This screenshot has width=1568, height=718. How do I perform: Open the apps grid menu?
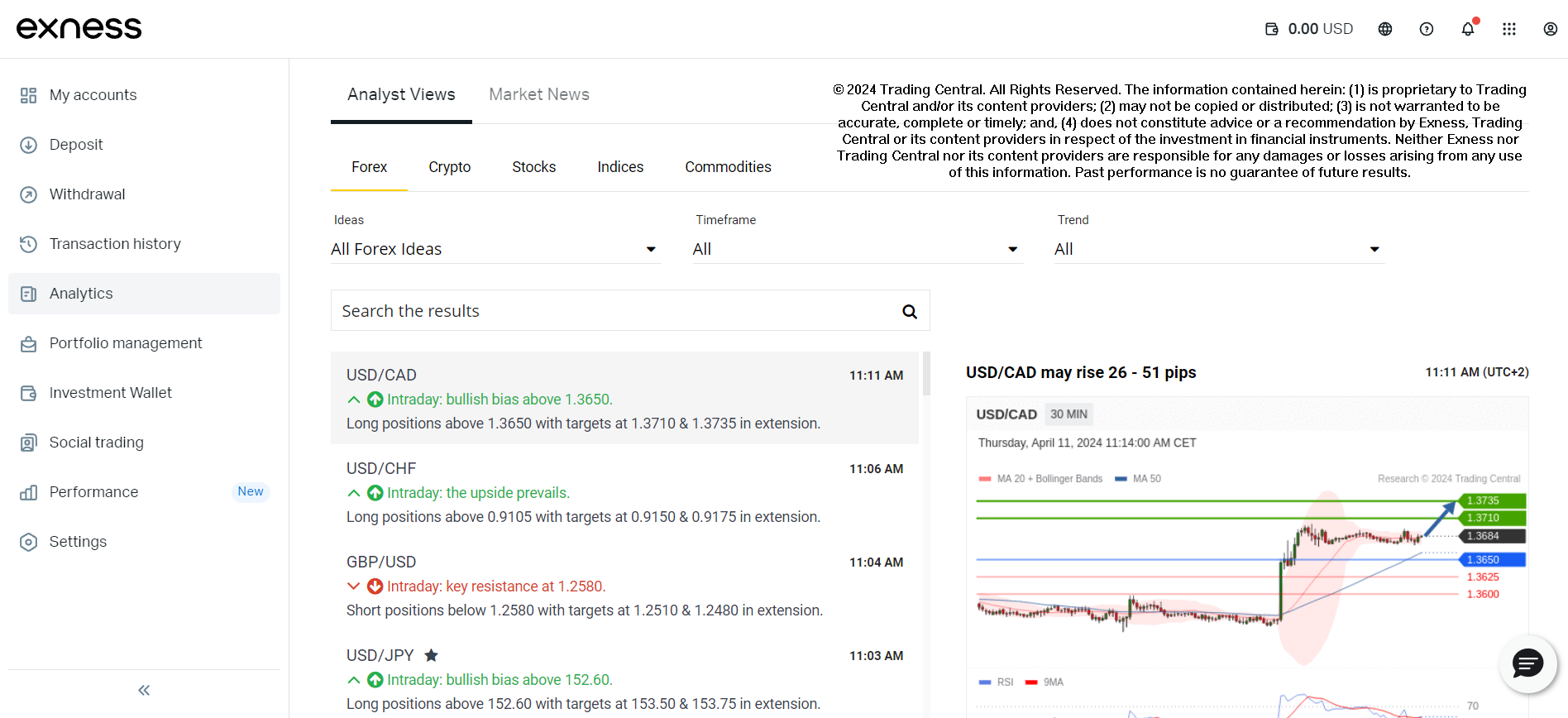pos(1509,29)
